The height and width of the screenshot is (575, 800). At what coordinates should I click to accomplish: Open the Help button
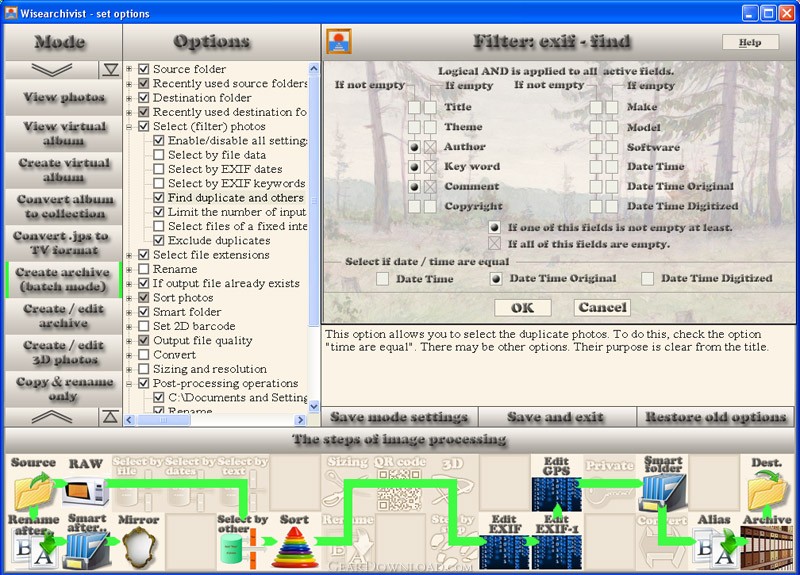pos(750,42)
